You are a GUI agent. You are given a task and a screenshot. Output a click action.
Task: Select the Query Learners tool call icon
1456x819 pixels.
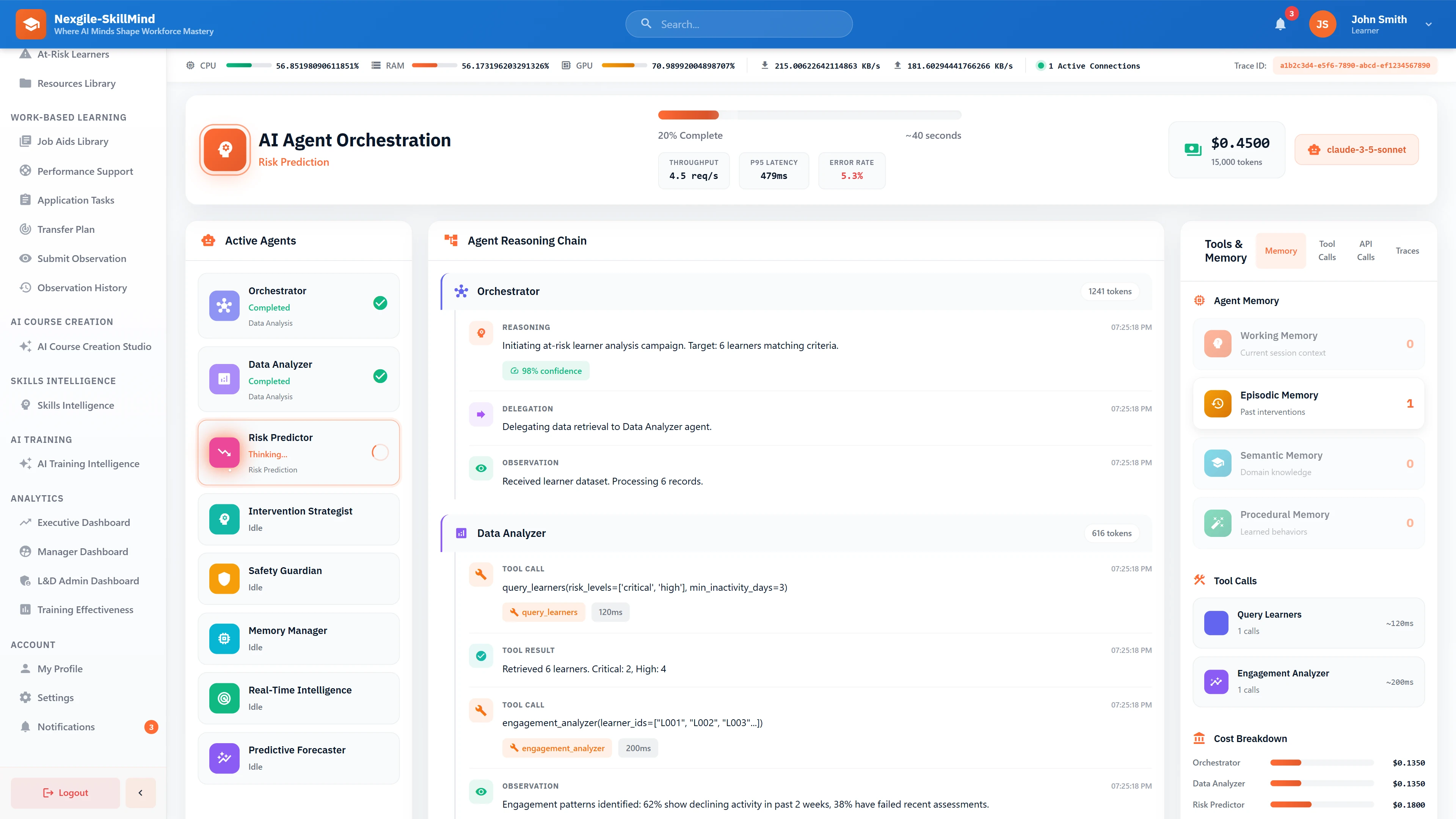coord(1217,623)
